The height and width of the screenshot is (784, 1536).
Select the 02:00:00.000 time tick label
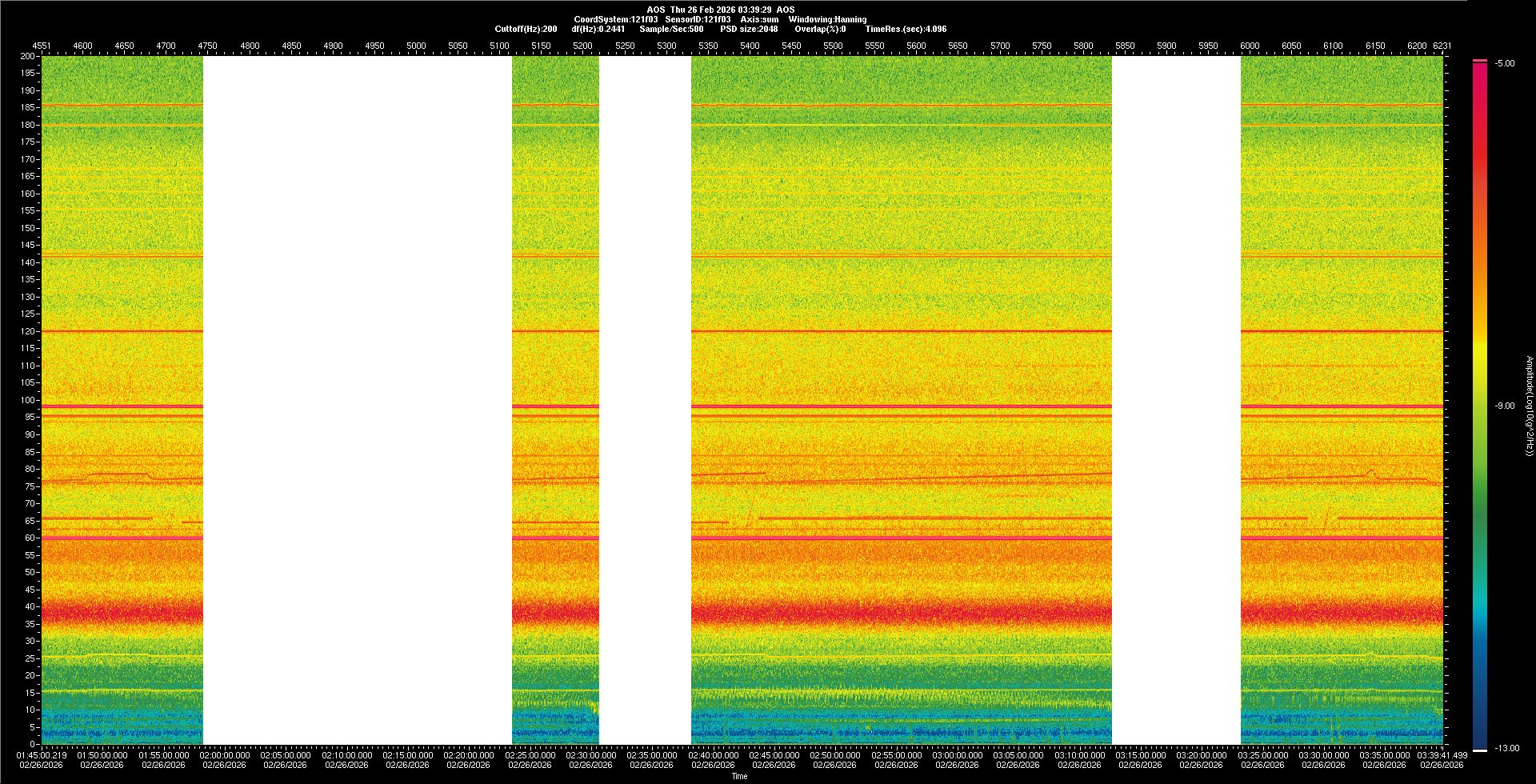click(224, 755)
